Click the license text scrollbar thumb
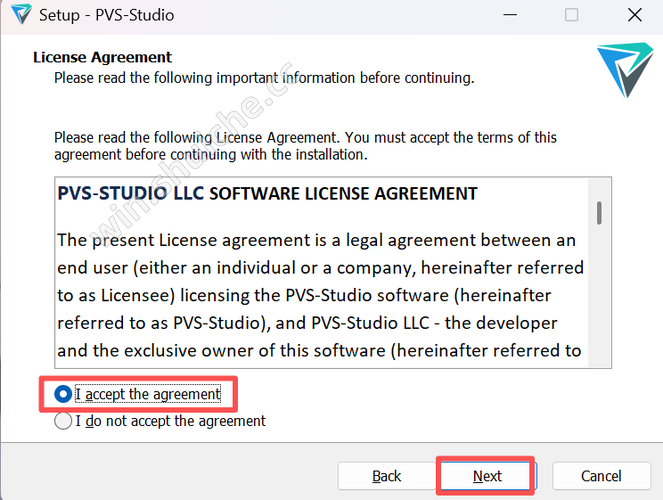The image size is (663, 500). coord(599,212)
